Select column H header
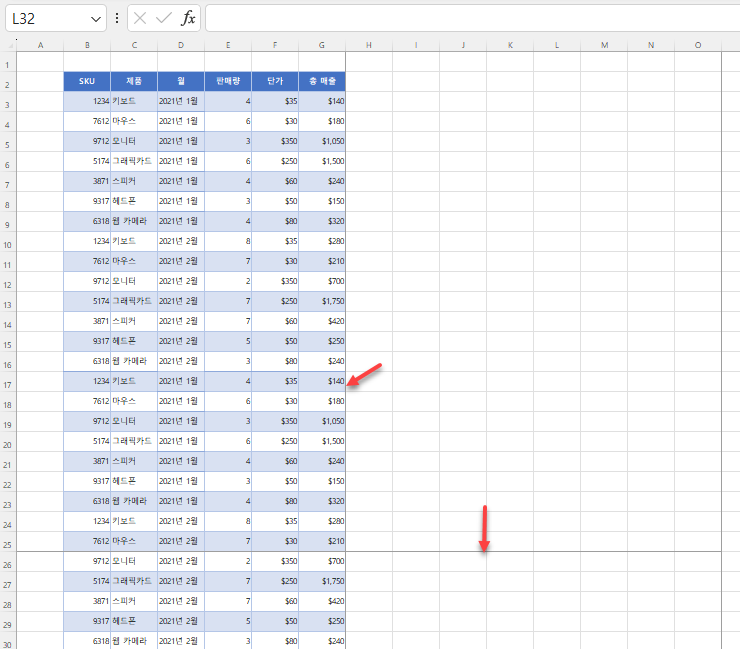 pyautogui.click(x=369, y=45)
